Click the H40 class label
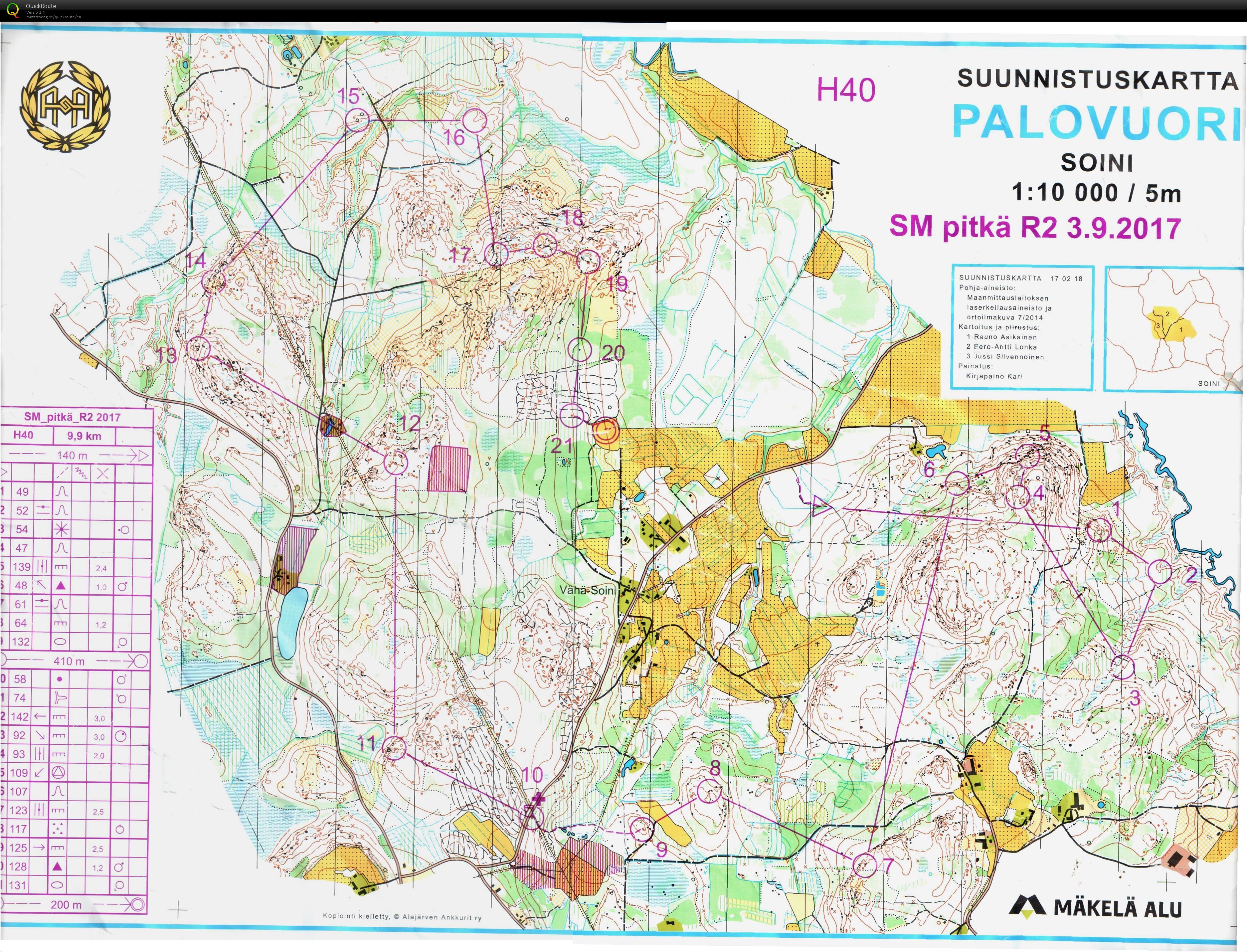Image resolution: width=1247 pixels, height=952 pixels. click(846, 90)
